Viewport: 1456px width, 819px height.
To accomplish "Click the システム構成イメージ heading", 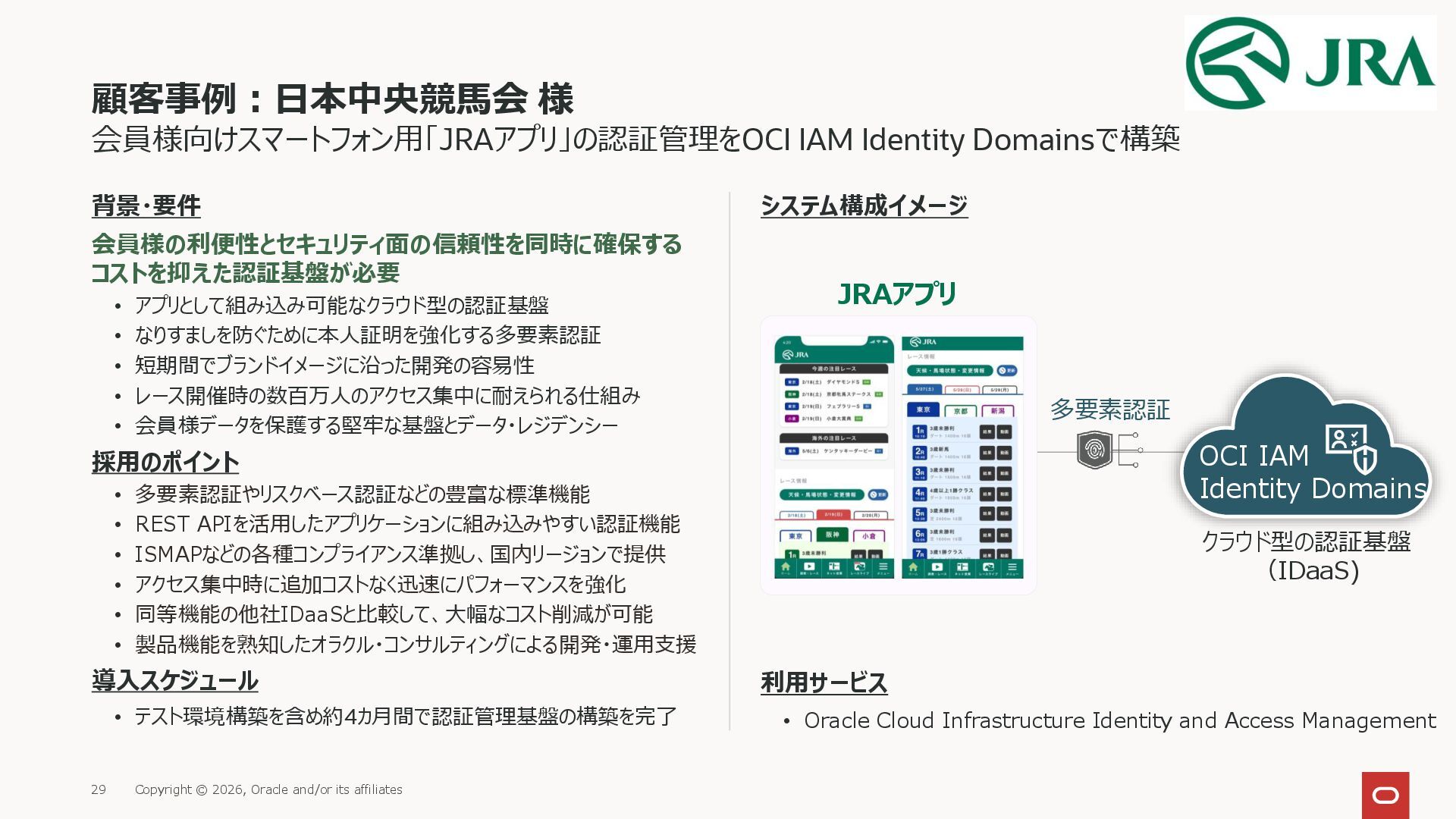I will 864,206.
